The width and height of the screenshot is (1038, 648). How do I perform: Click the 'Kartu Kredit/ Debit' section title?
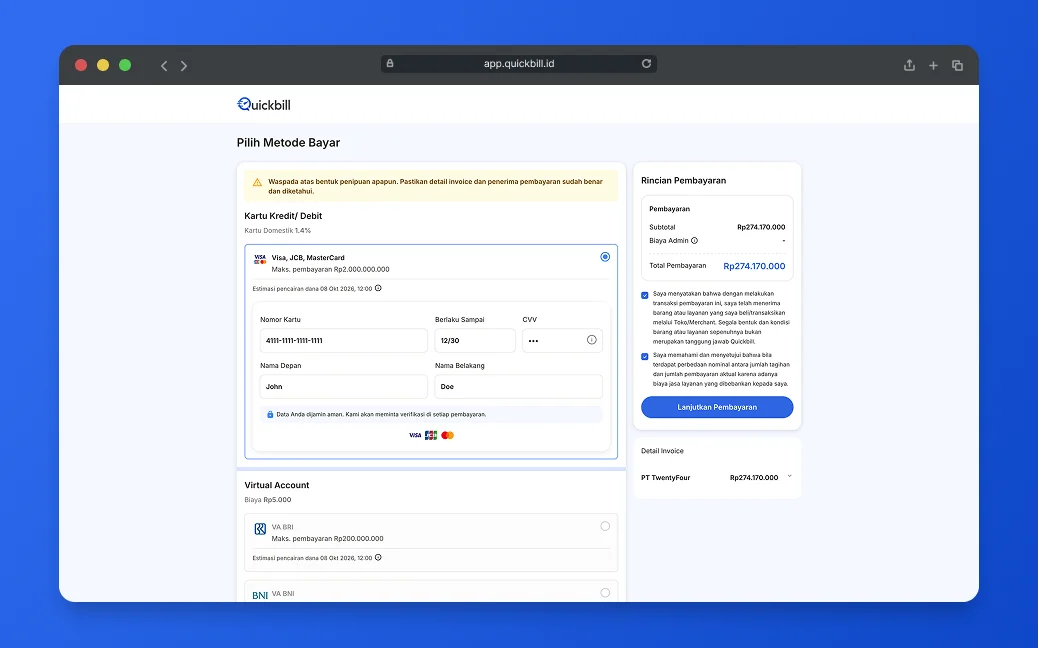pos(283,216)
